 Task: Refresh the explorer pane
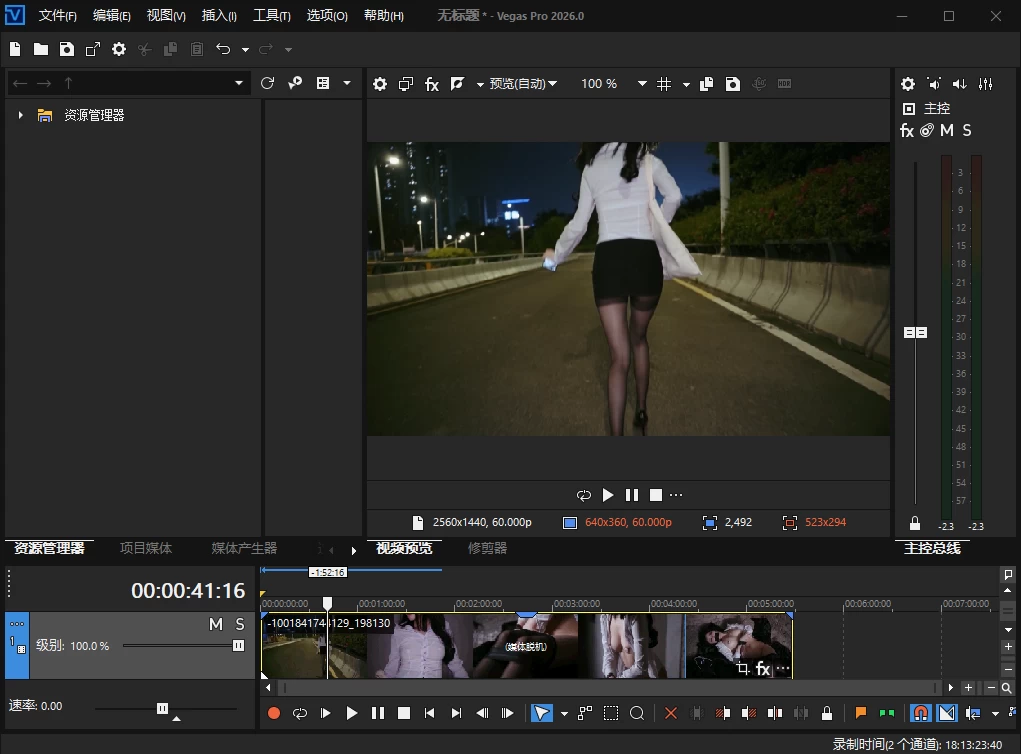267,83
